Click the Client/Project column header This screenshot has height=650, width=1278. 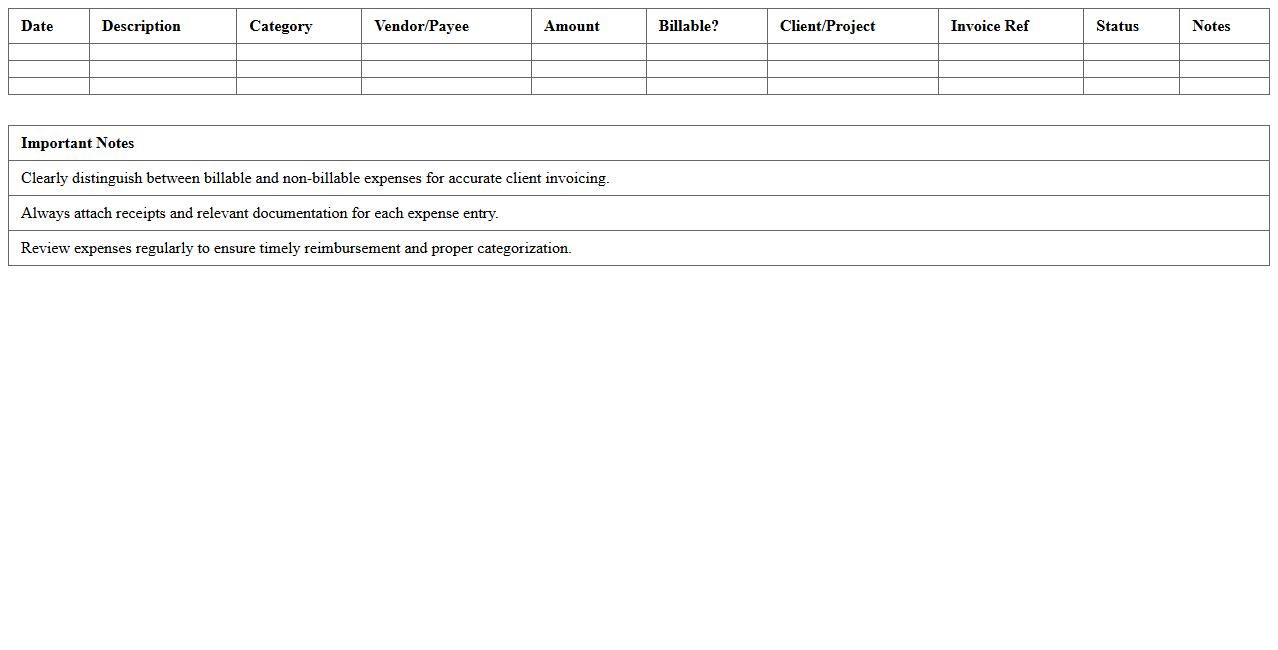[827, 26]
